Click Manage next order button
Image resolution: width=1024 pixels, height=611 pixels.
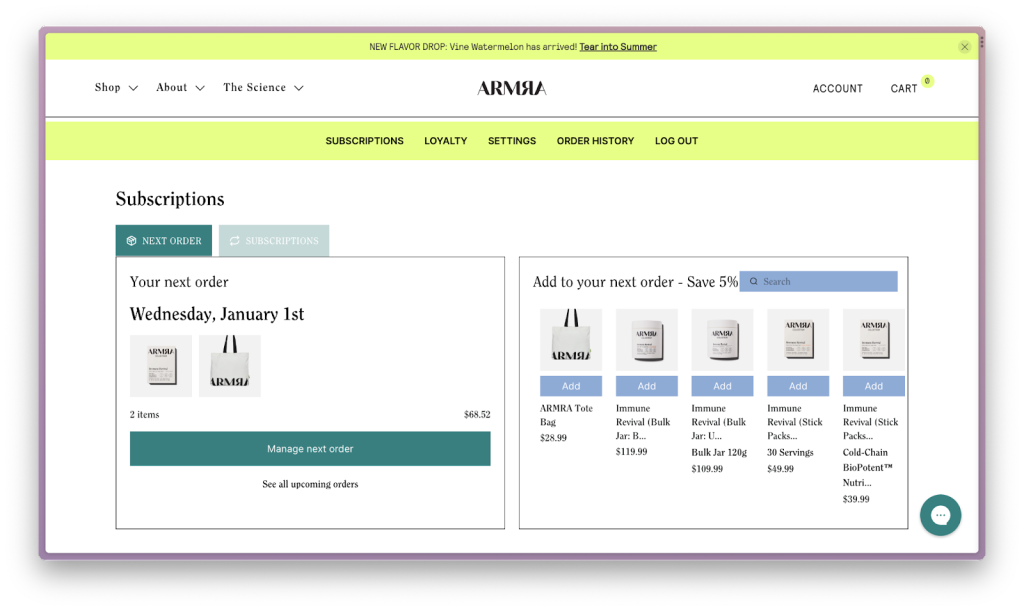(x=310, y=448)
